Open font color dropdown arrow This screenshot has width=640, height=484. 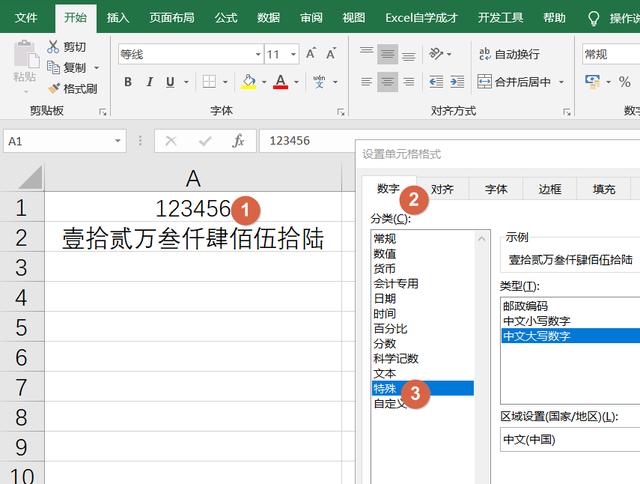[296, 82]
